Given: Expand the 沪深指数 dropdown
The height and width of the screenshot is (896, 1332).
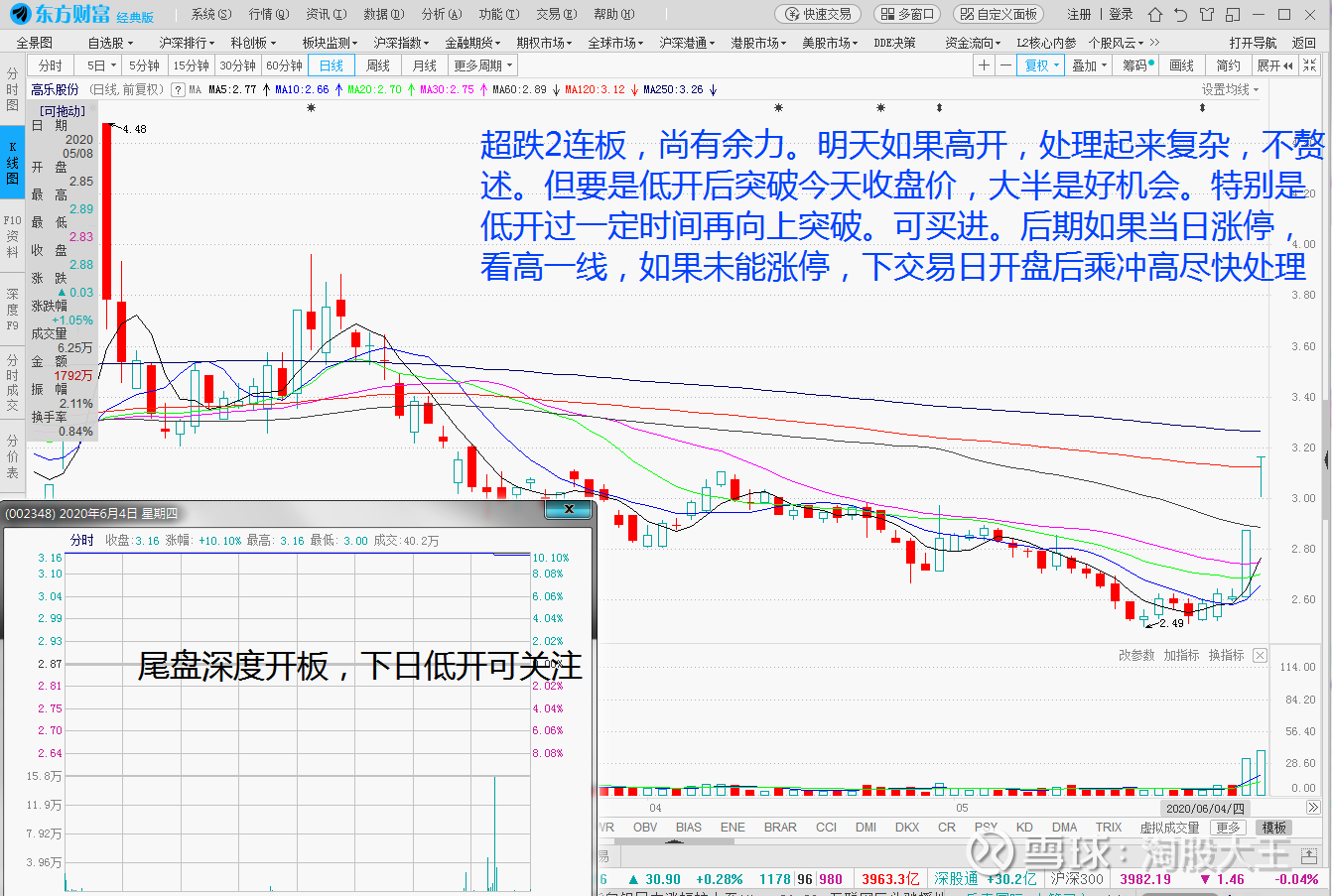Looking at the screenshot, I should point(401,43).
